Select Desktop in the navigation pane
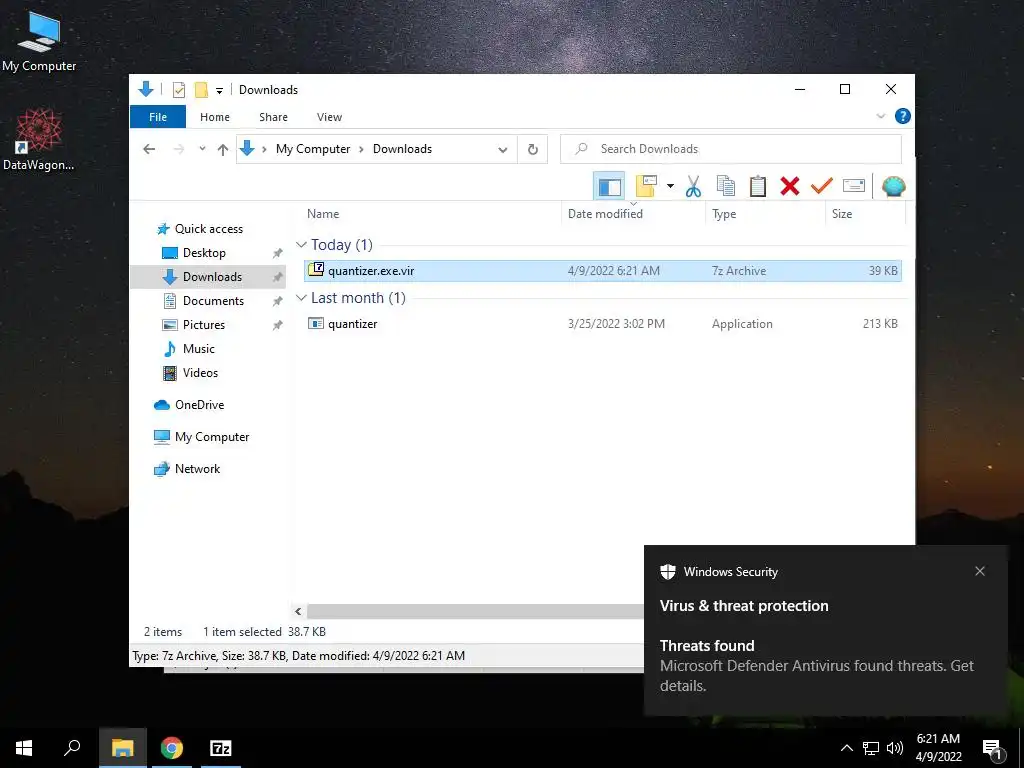The height and width of the screenshot is (768, 1024). coord(204,253)
